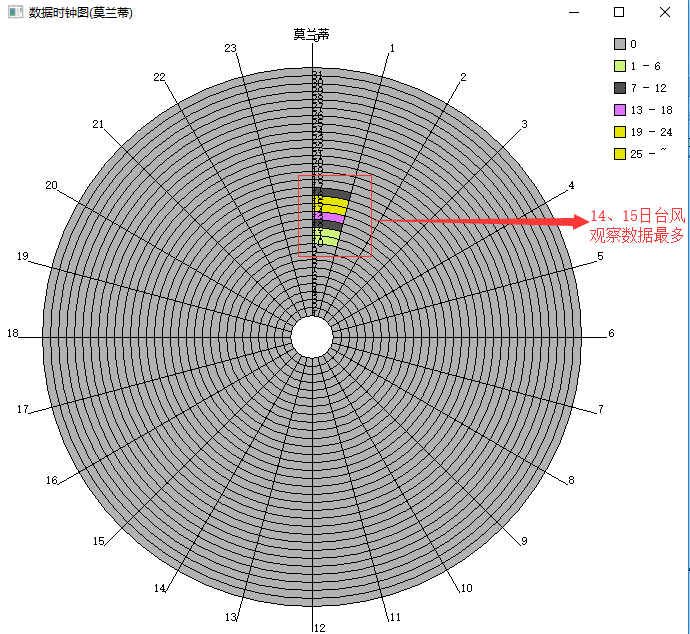Click hour label 7 on the clock rim
This screenshot has width=690, height=634.
pyautogui.click(x=601, y=409)
